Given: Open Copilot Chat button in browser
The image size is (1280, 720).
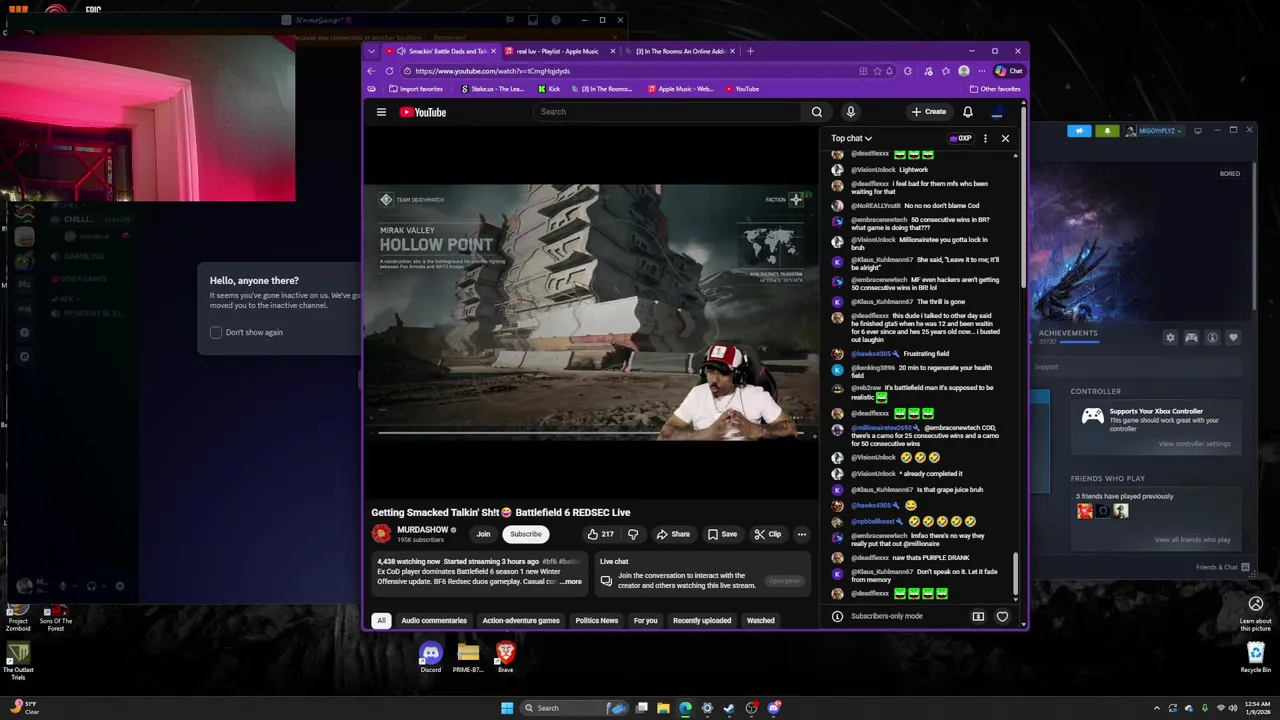Looking at the screenshot, I should click(1009, 71).
